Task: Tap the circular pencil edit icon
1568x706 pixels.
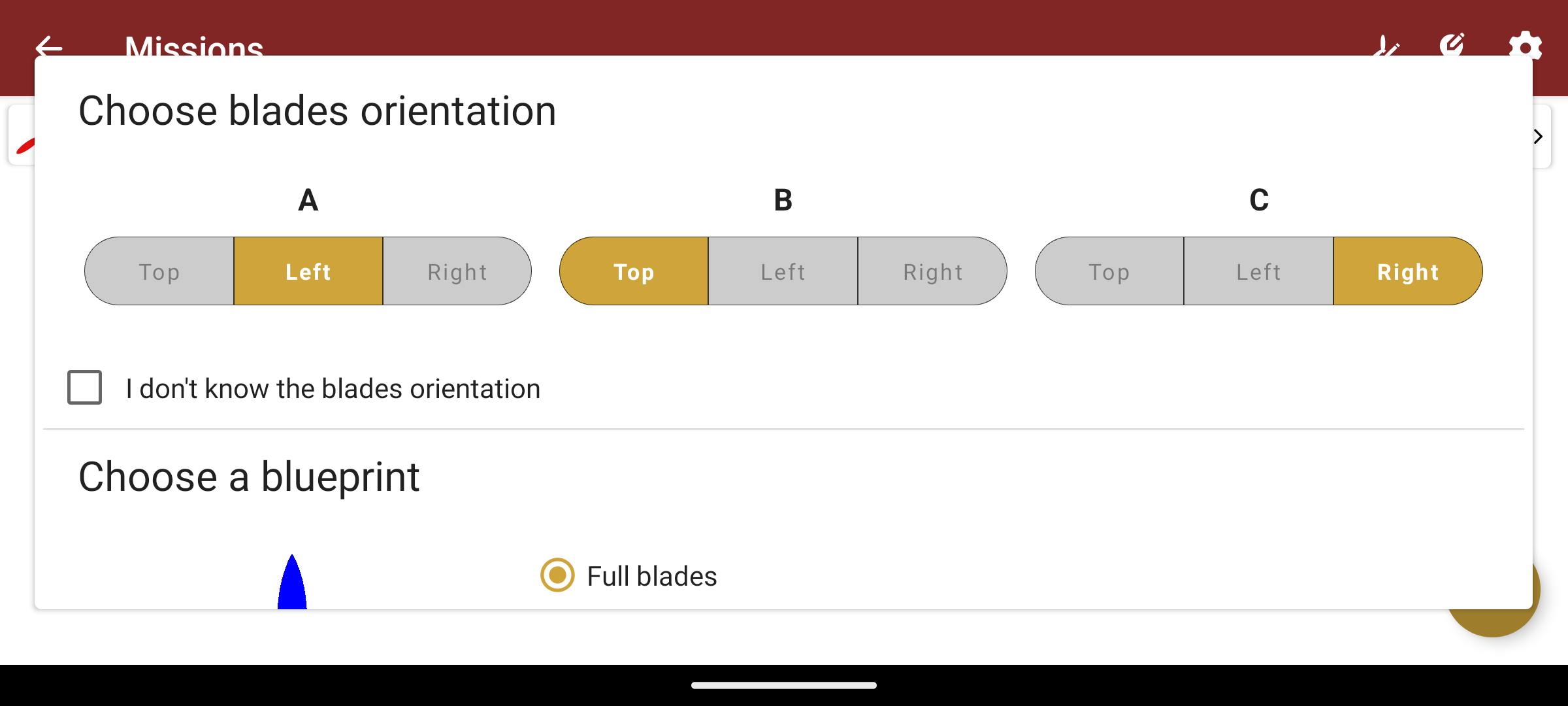Action: point(1452,44)
